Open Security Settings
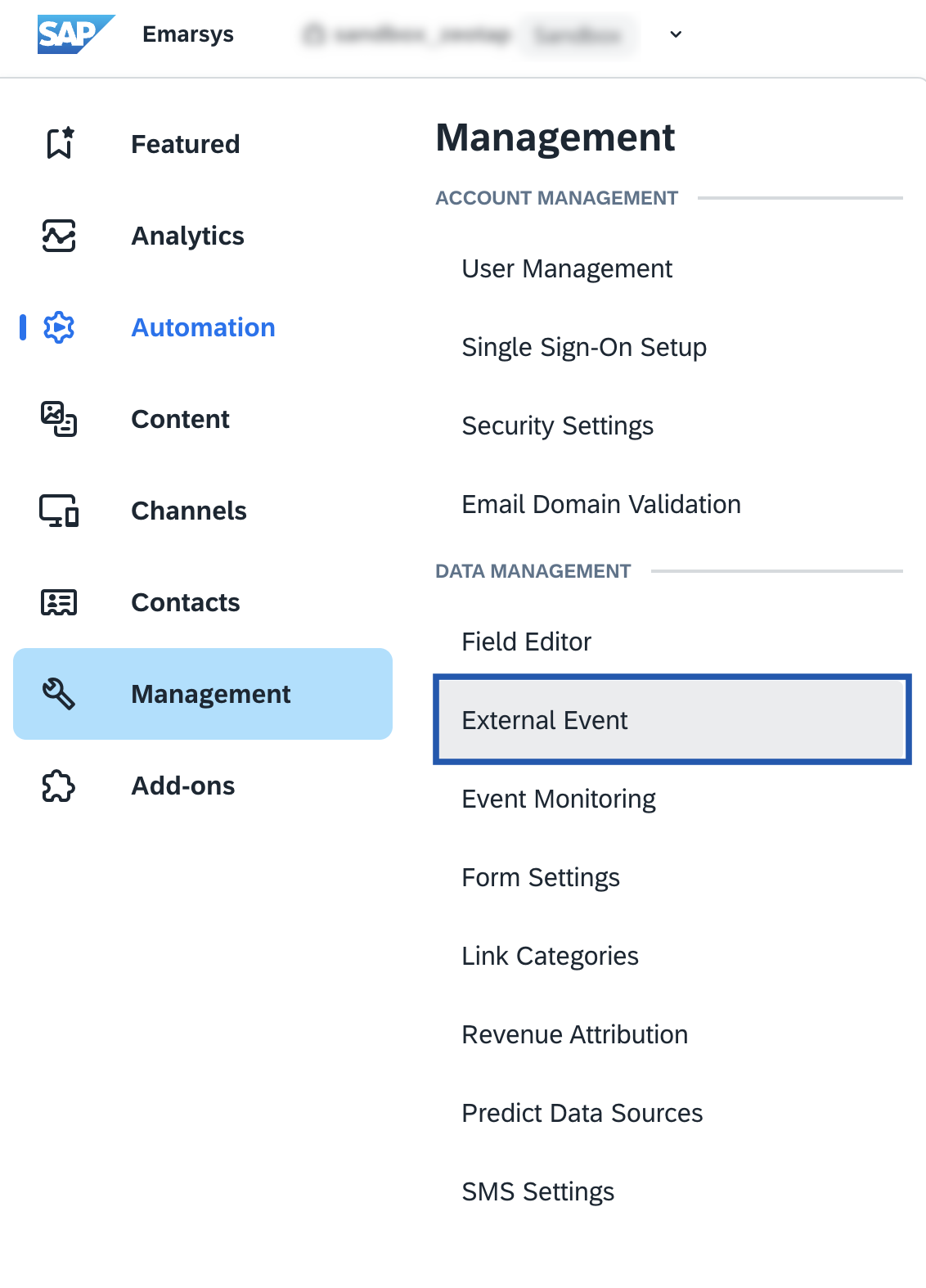Screen dimensions: 926x1288 558,426
